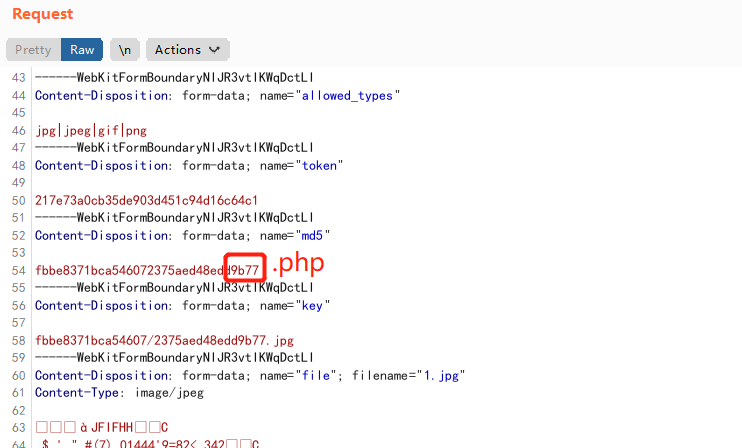Click the key path value ending in .jpg

(164, 341)
